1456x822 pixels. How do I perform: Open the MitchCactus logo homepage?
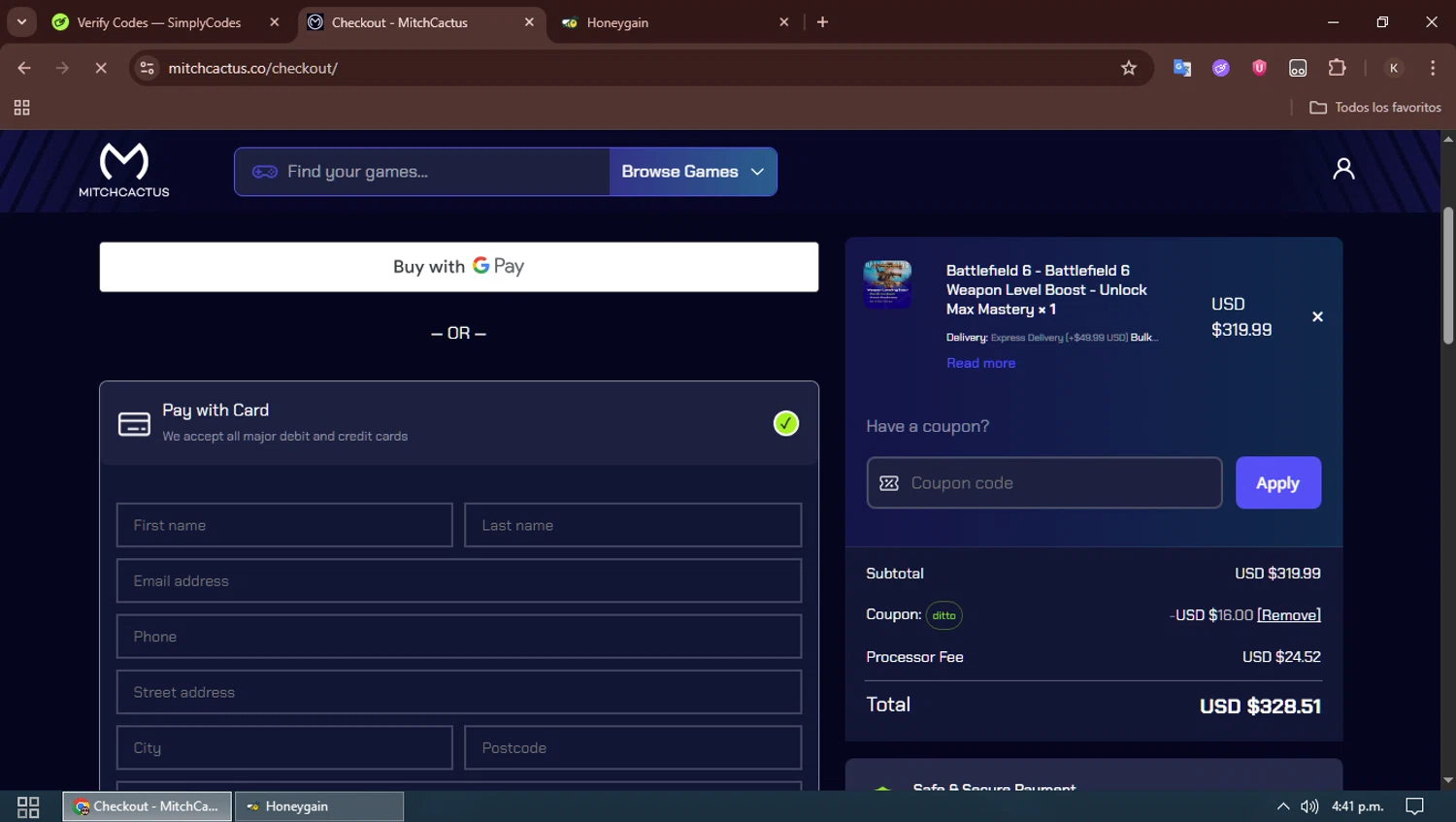[x=124, y=171]
